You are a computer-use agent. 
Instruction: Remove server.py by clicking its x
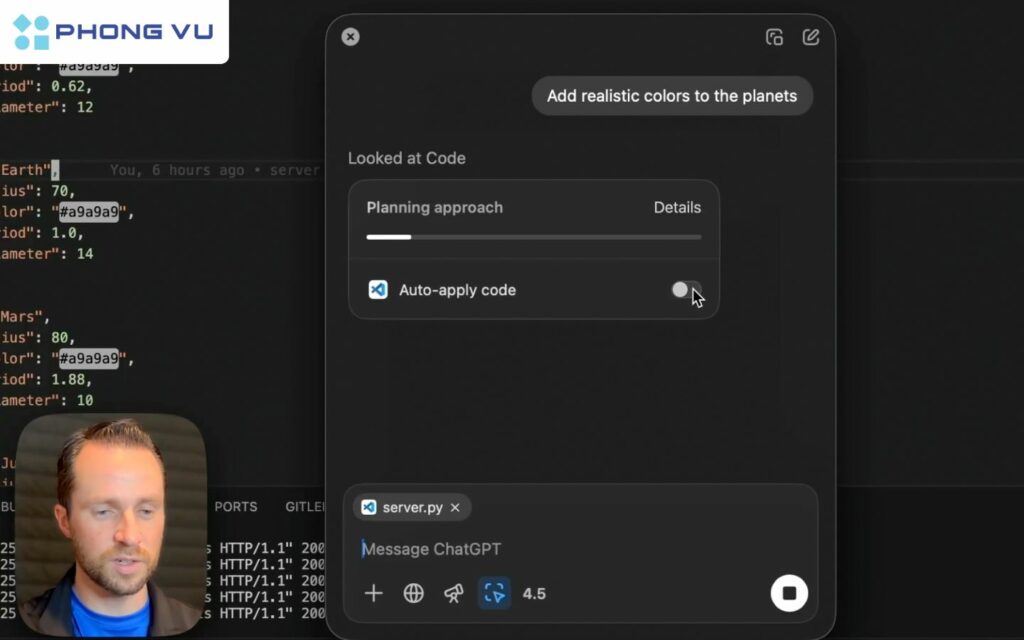[455, 507]
